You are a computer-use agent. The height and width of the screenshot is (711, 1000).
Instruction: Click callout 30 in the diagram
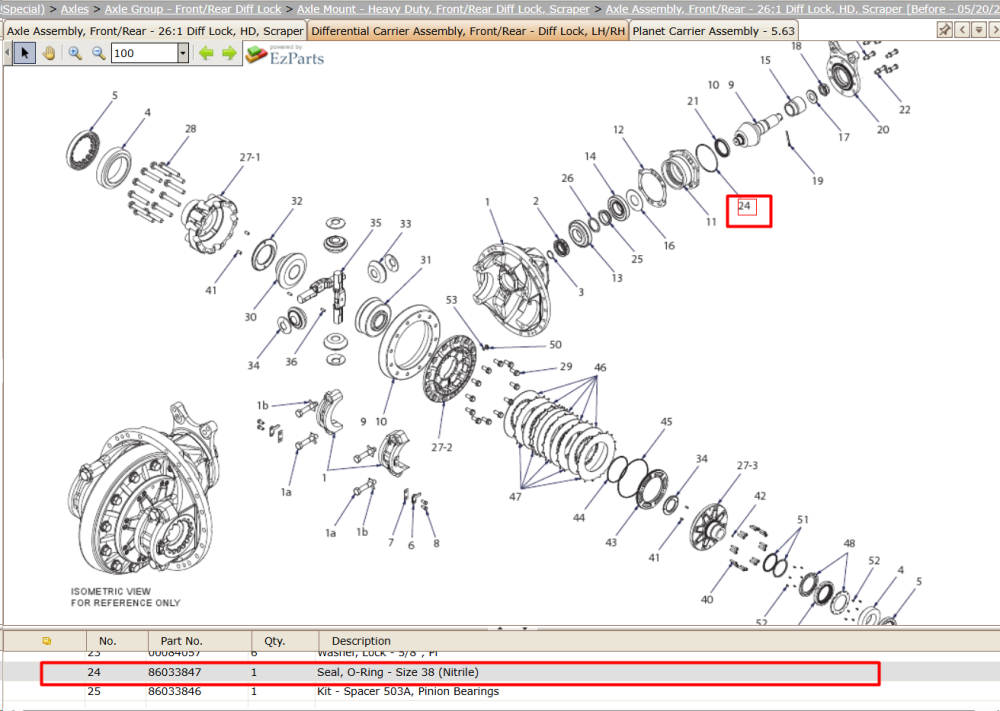tap(250, 317)
